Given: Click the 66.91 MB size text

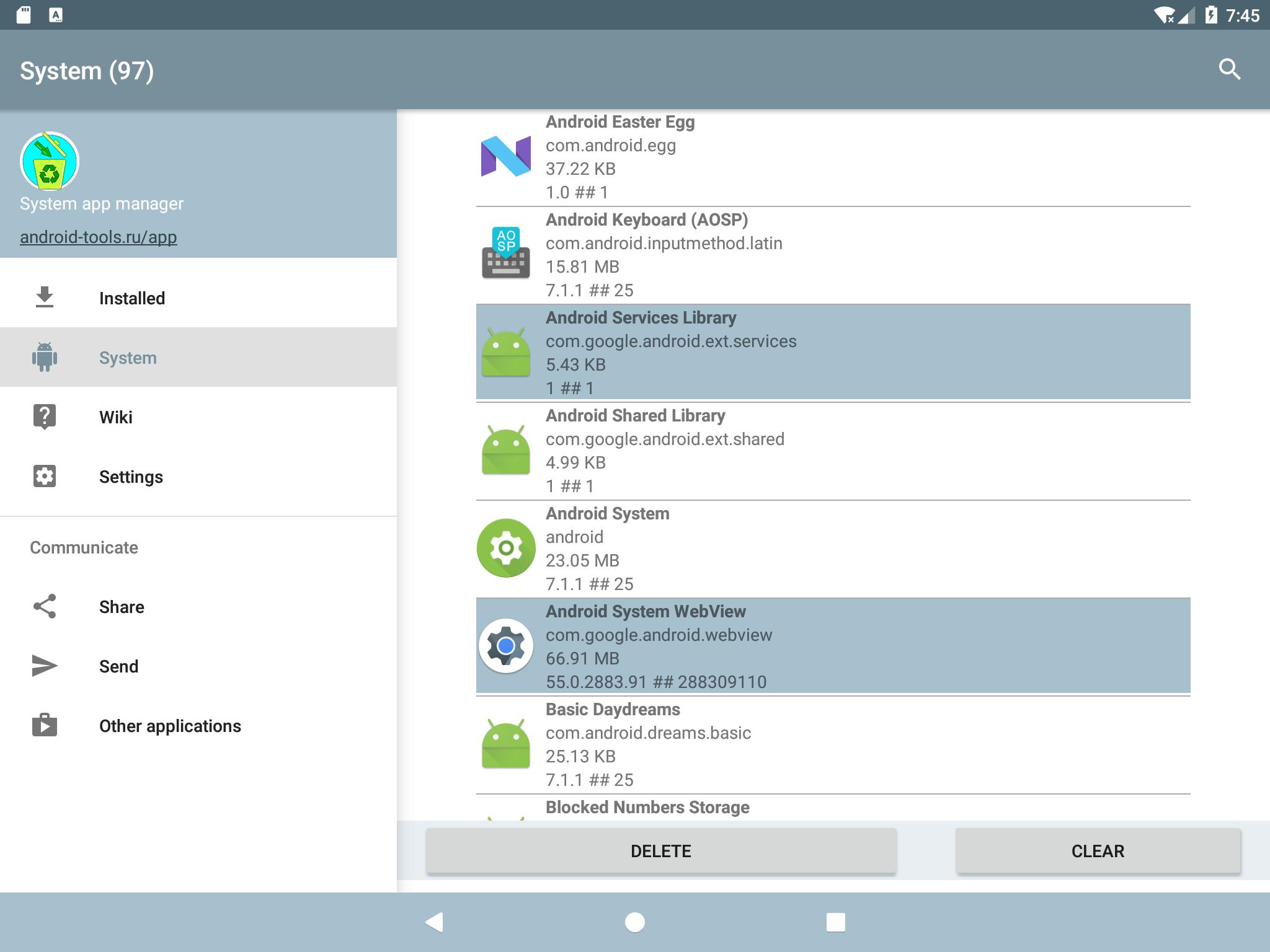Looking at the screenshot, I should (x=582, y=659).
